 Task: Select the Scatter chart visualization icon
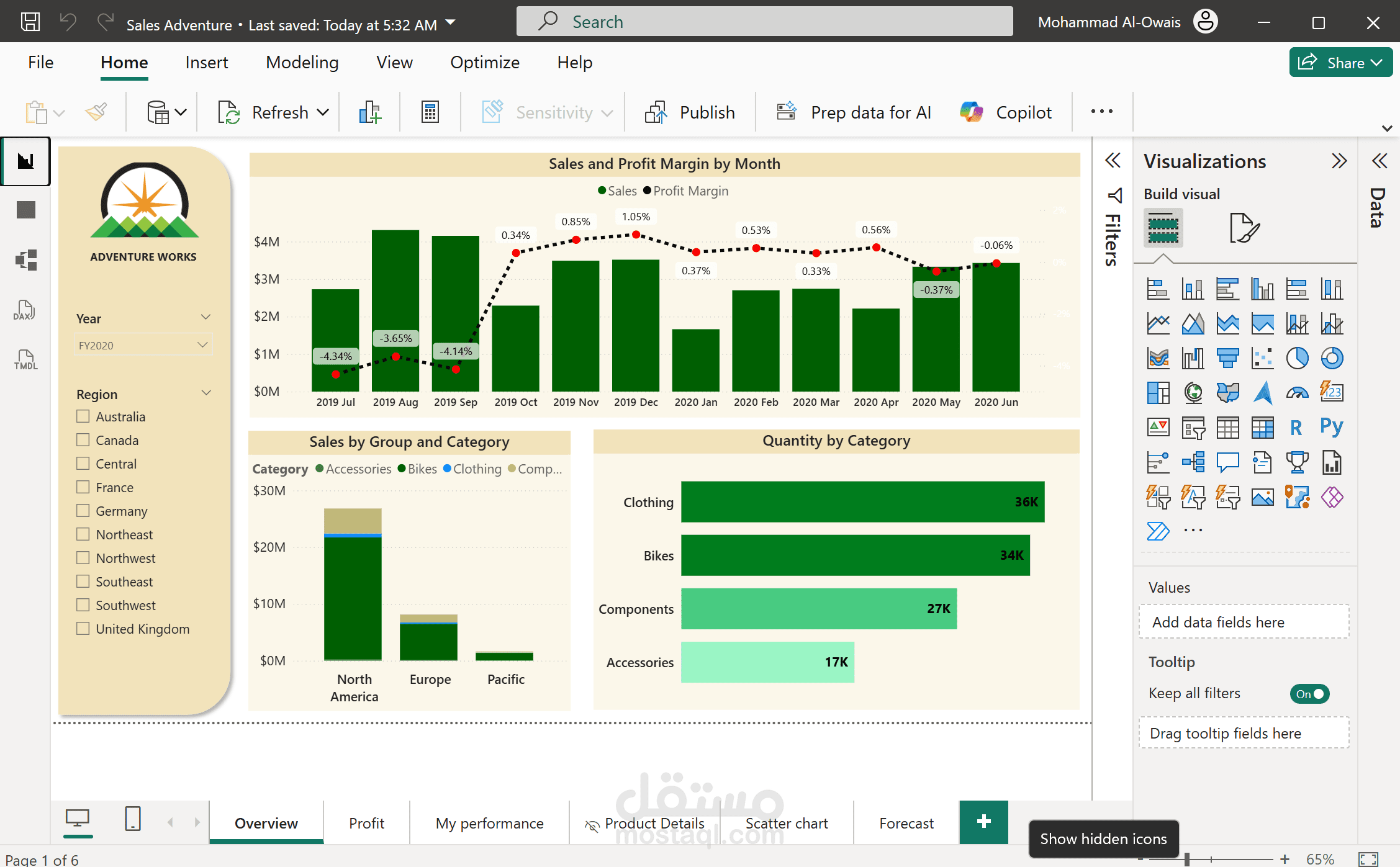tap(1263, 358)
